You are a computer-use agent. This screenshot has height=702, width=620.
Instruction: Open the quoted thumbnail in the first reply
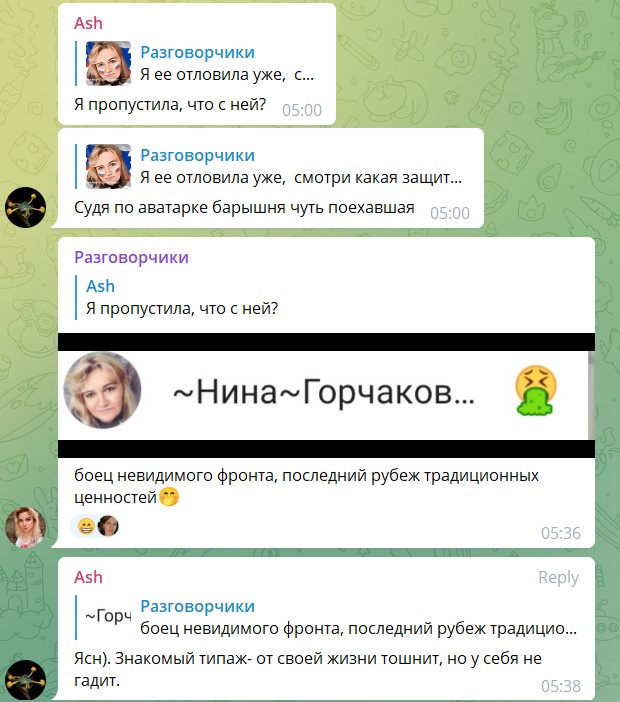(108, 63)
